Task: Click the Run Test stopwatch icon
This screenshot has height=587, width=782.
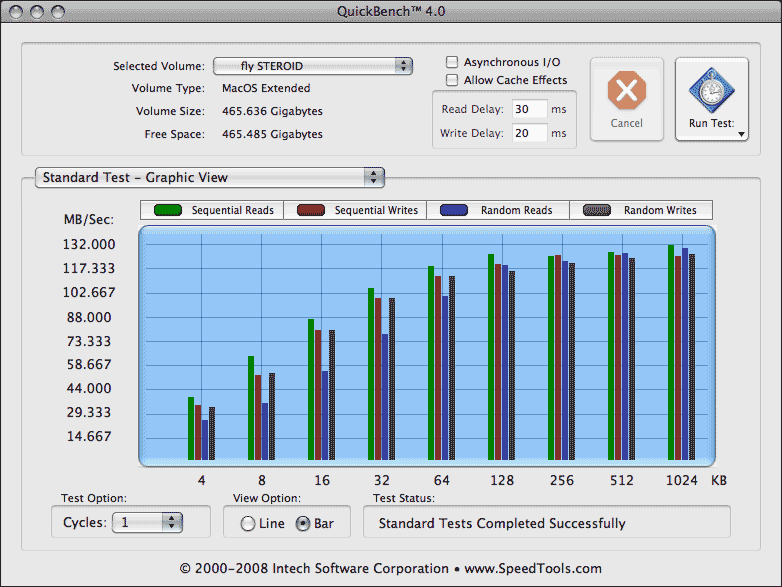Action: tap(711, 92)
